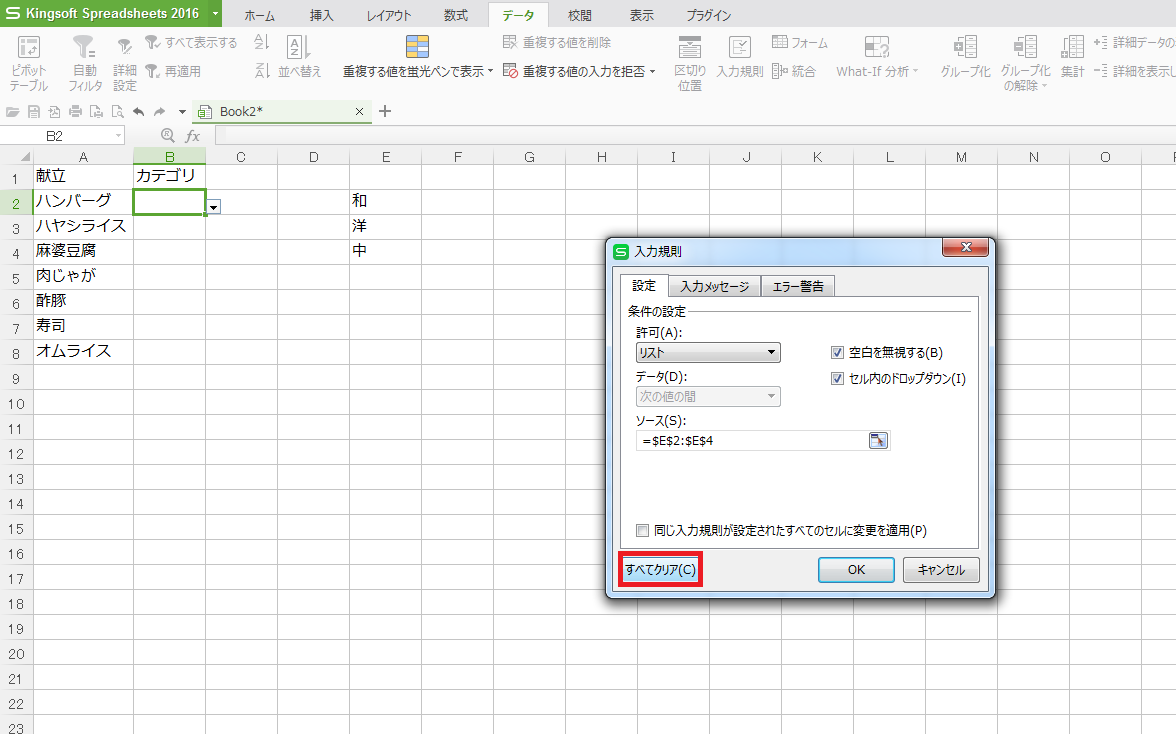Expand the name box B2 dropdown

pos(118,136)
